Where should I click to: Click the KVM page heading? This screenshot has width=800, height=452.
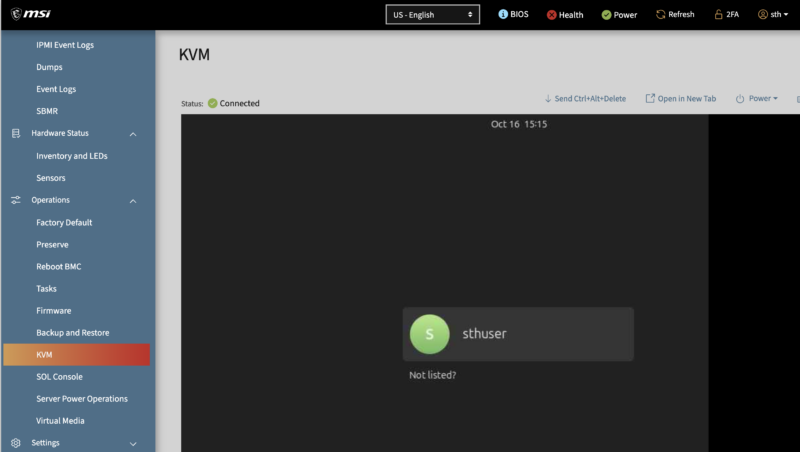tap(194, 55)
